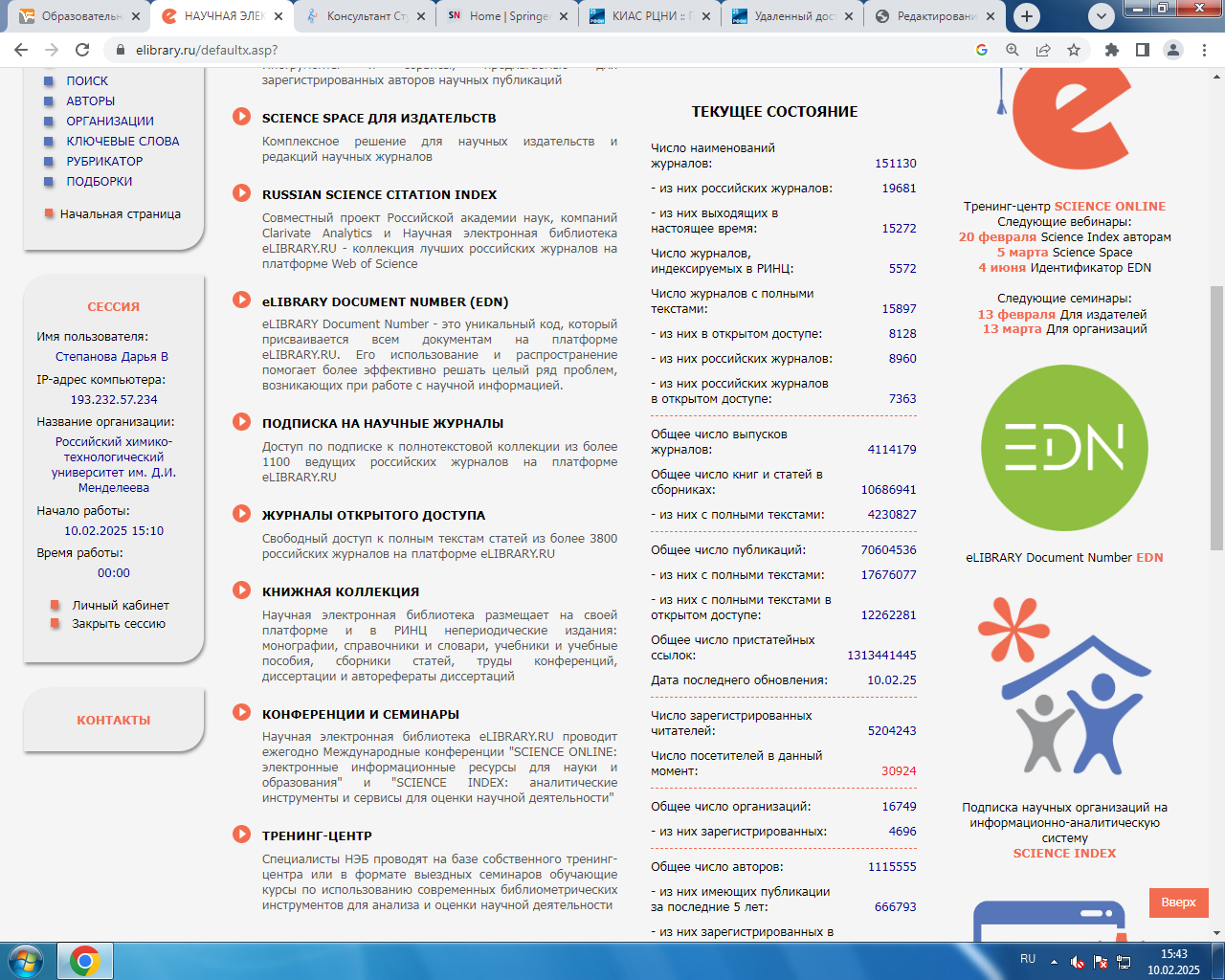Click the Chrome reload page icon

(82, 50)
